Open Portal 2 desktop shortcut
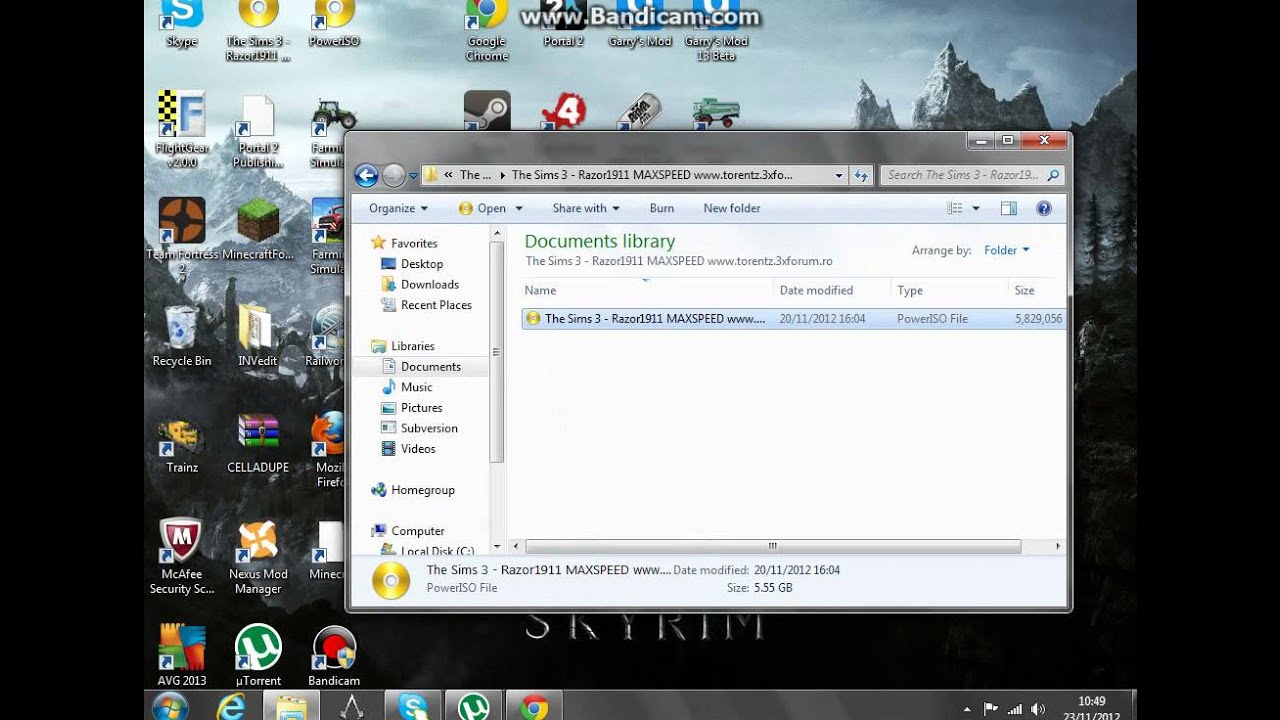Image resolution: width=1280 pixels, height=720 pixels. point(563,23)
